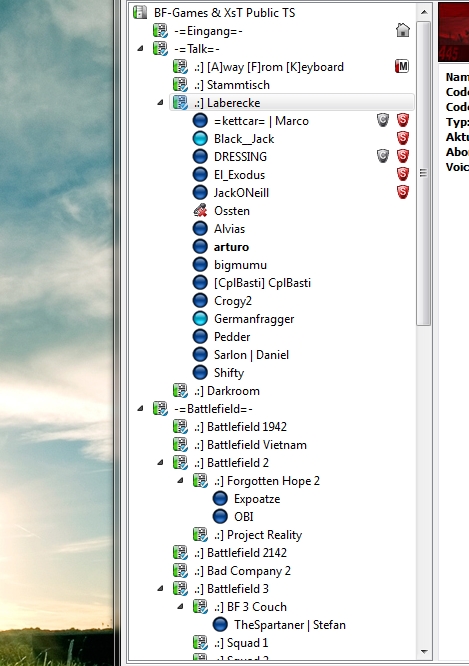Click the status light of arturo
This screenshot has height=666, width=469.
pos(200,246)
